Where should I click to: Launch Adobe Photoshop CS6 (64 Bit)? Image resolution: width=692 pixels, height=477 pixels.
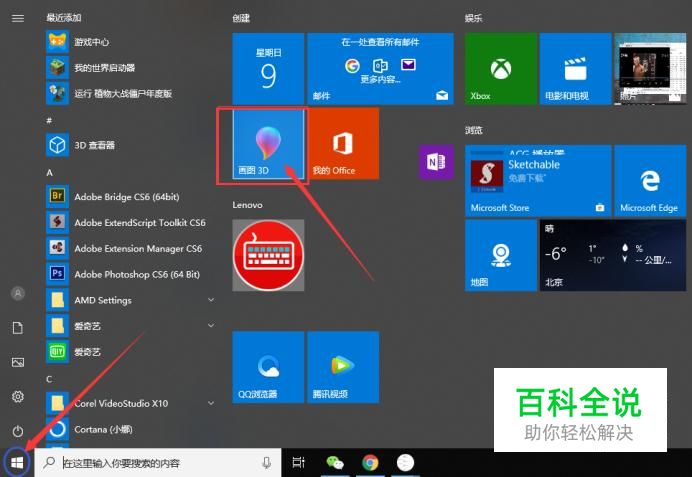(130, 274)
